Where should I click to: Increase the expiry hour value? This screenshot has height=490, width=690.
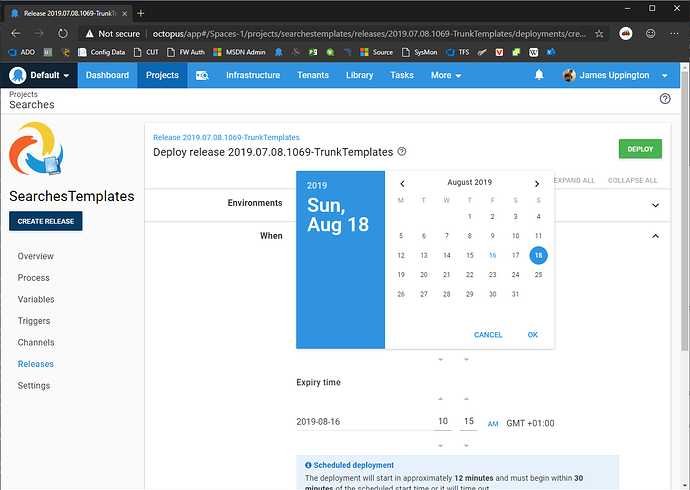coord(440,399)
